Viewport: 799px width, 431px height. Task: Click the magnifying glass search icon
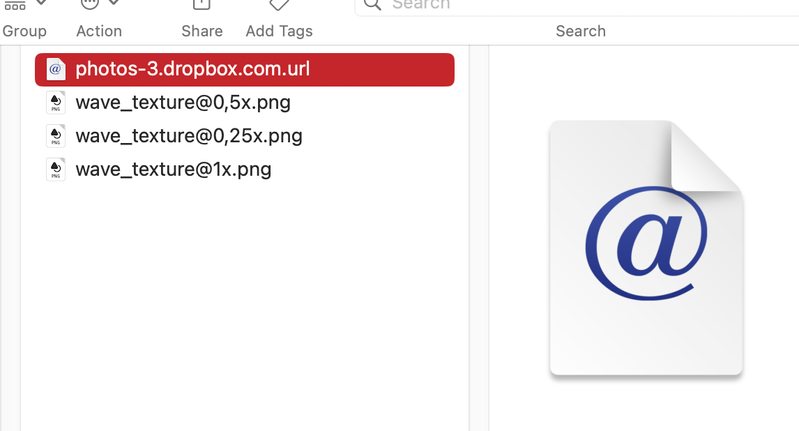(x=372, y=5)
